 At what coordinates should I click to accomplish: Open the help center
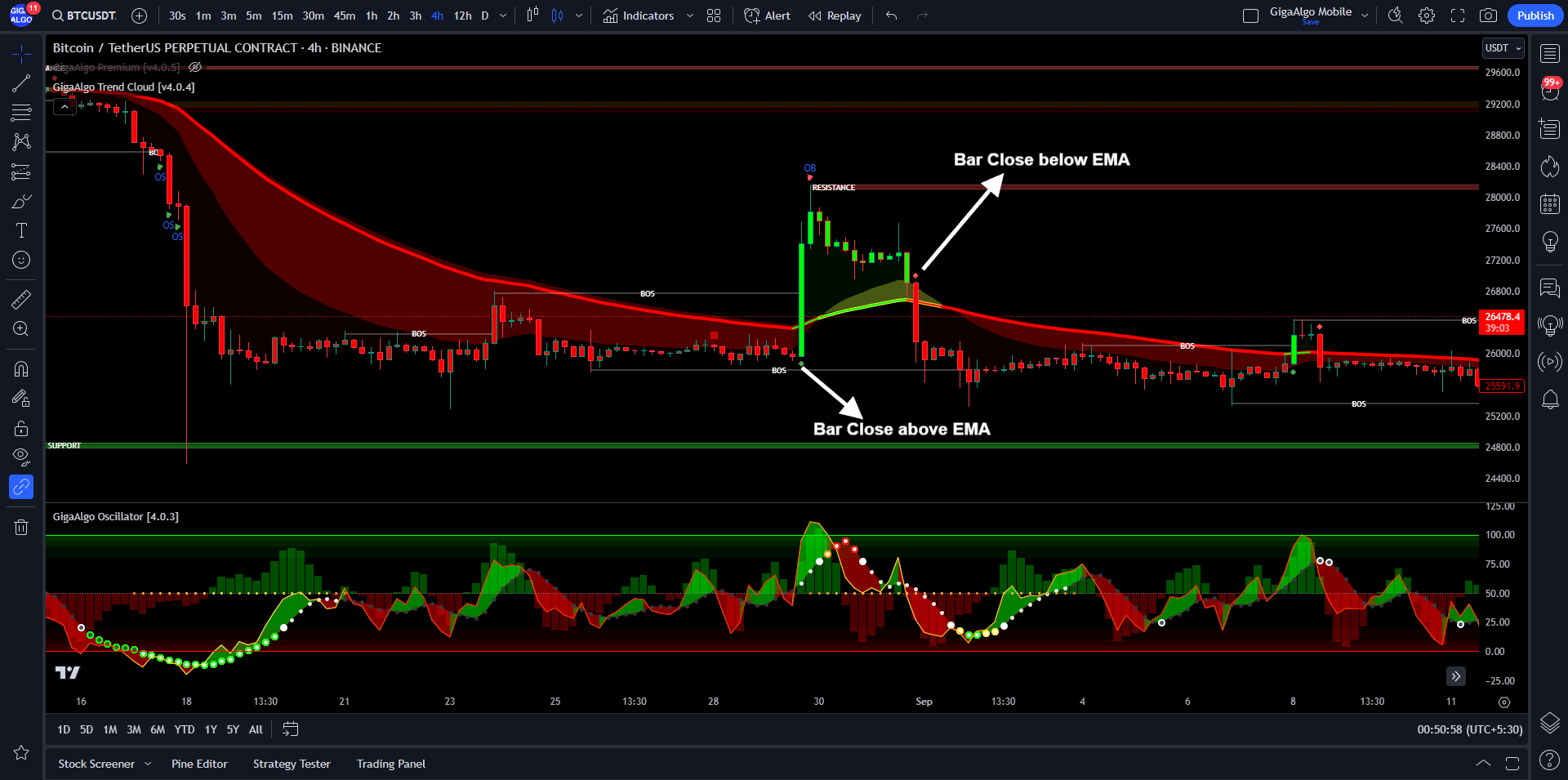coord(1550,760)
